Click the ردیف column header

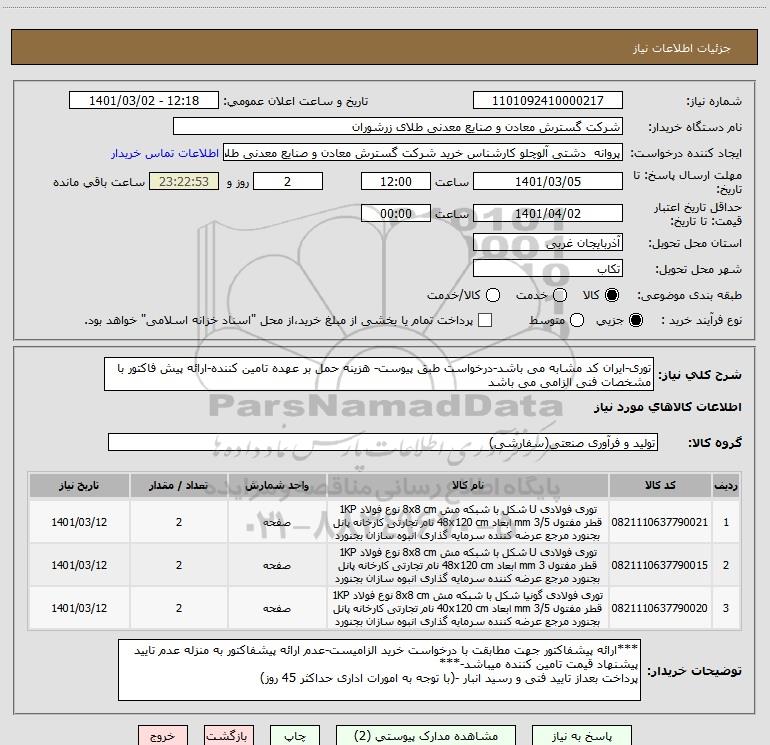click(x=726, y=486)
